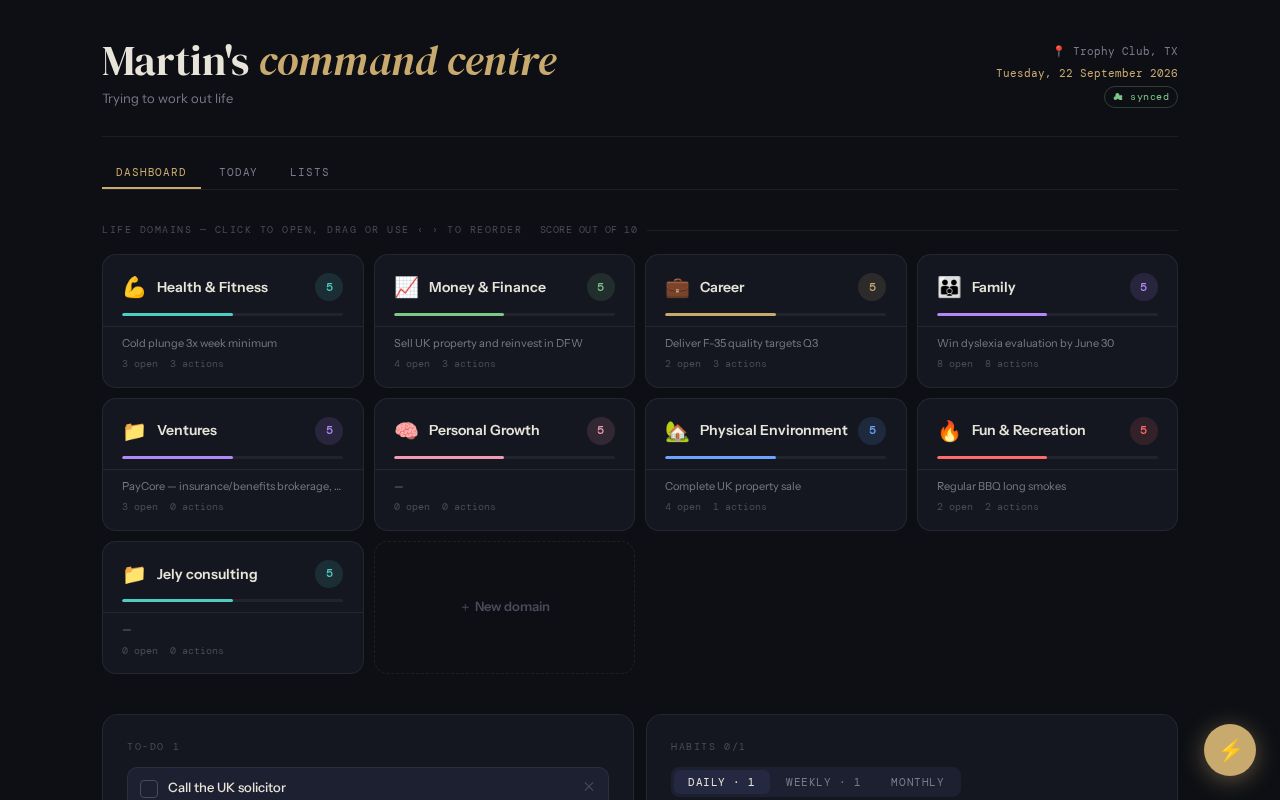The image size is (1280, 800).
Task: Open the Lists tab
Action: pyautogui.click(x=310, y=172)
